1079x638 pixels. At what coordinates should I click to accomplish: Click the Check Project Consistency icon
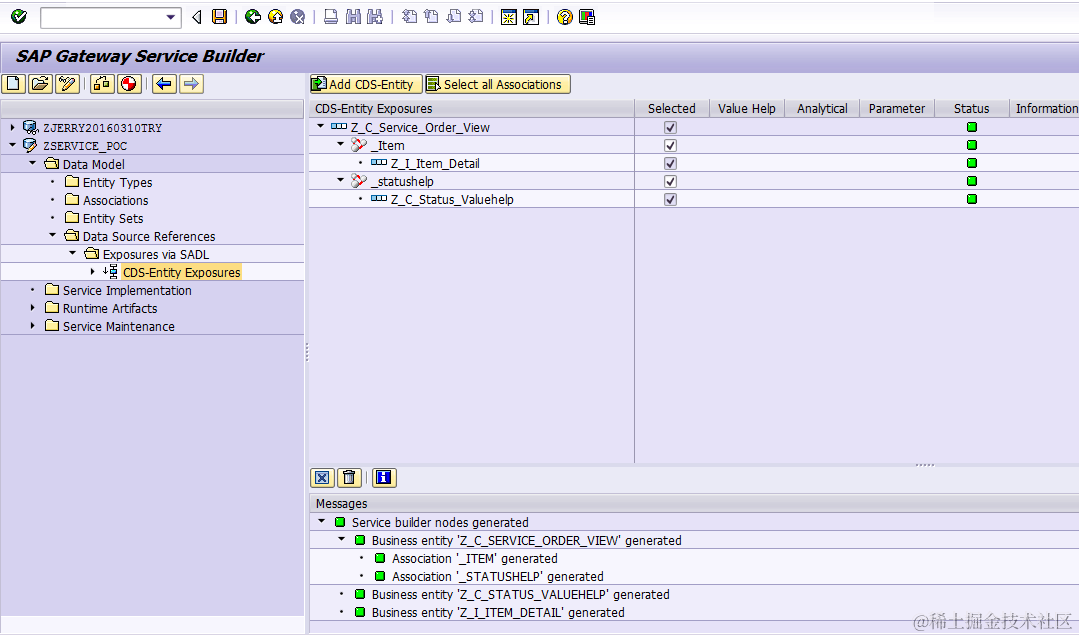[x=102, y=84]
